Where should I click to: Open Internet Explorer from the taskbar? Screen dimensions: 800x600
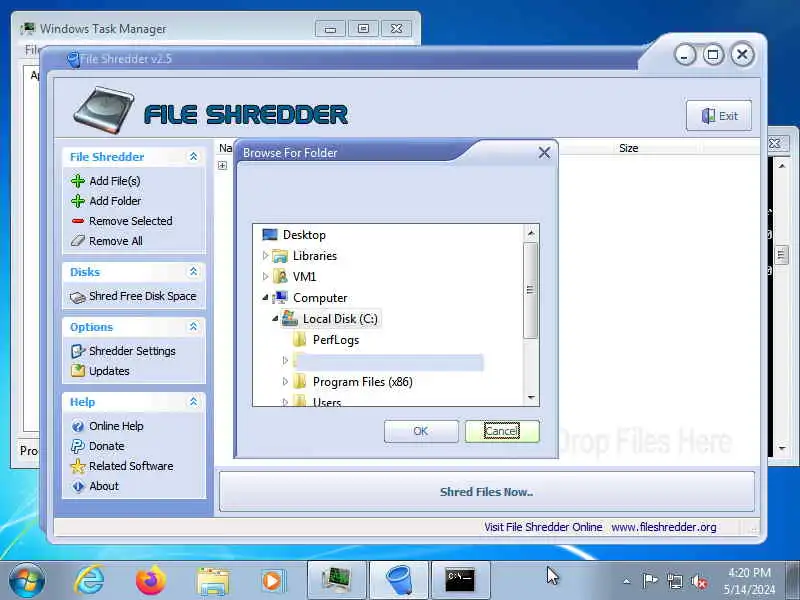tap(89, 580)
